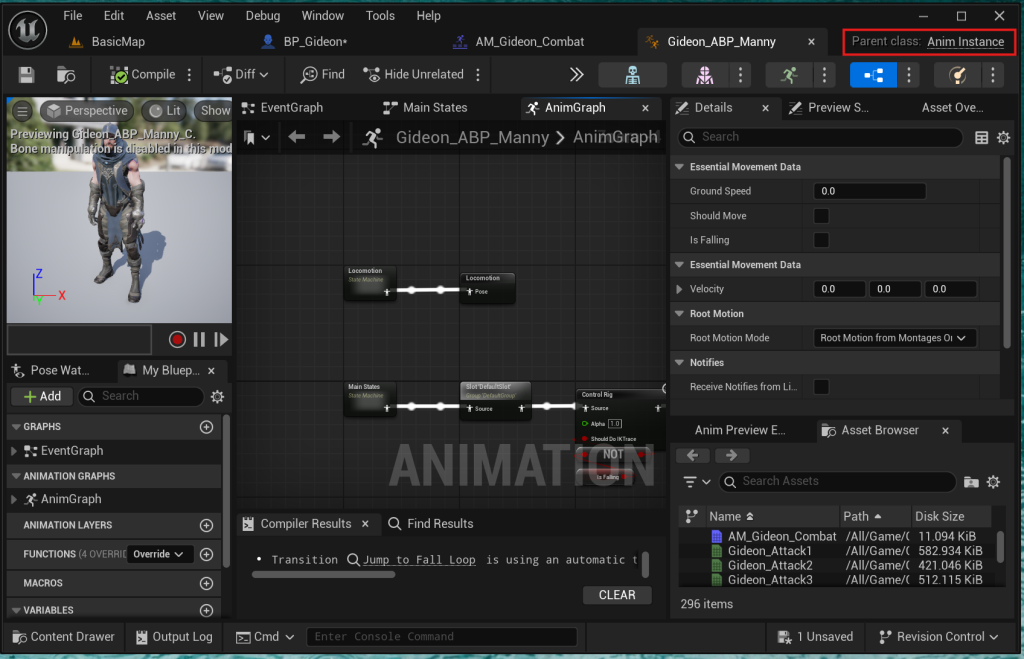Select the highlighted Blueprint editor mode icon
The width and height of the screenshot is (1024, 659).
[x=873, y=74]
